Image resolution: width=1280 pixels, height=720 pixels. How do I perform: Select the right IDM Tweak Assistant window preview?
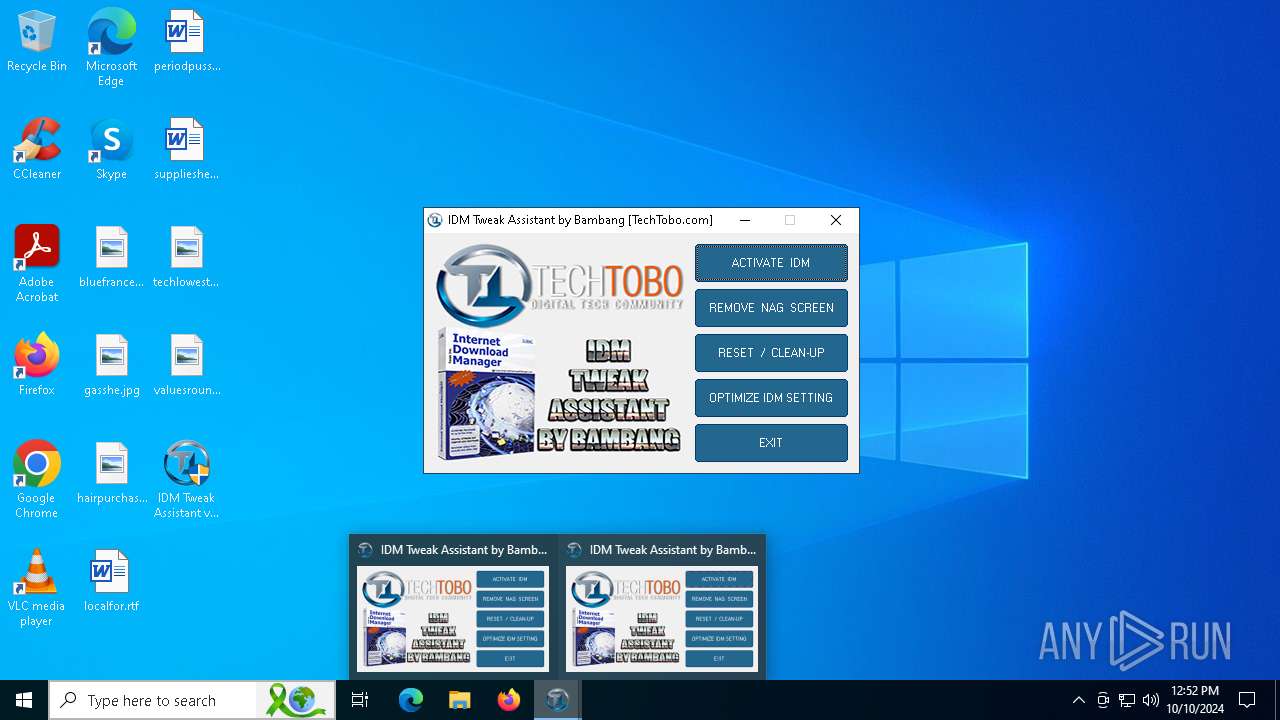tap(662, 607)
